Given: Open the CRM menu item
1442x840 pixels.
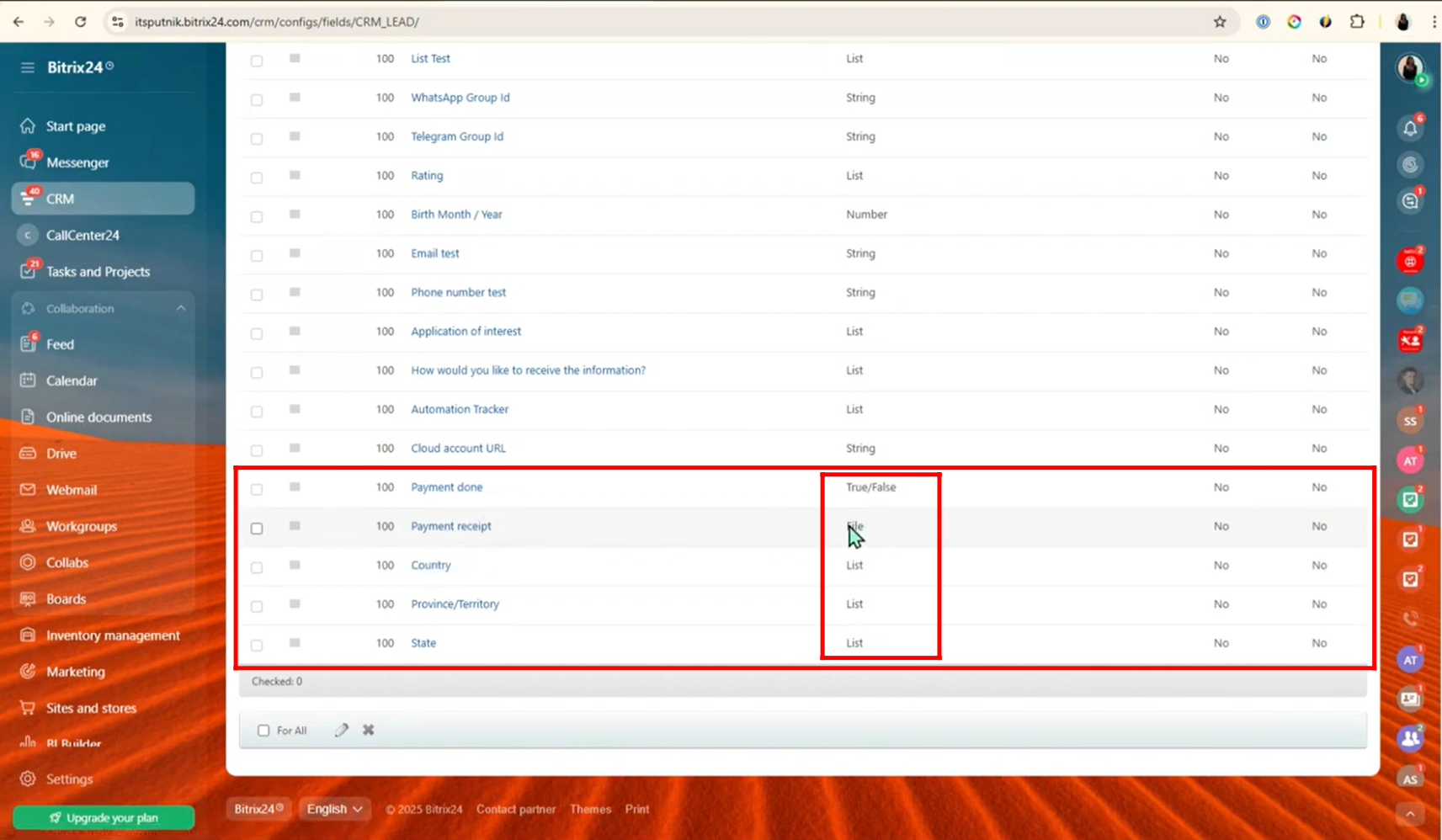Looking at the screenshot, I should point(103,199).
